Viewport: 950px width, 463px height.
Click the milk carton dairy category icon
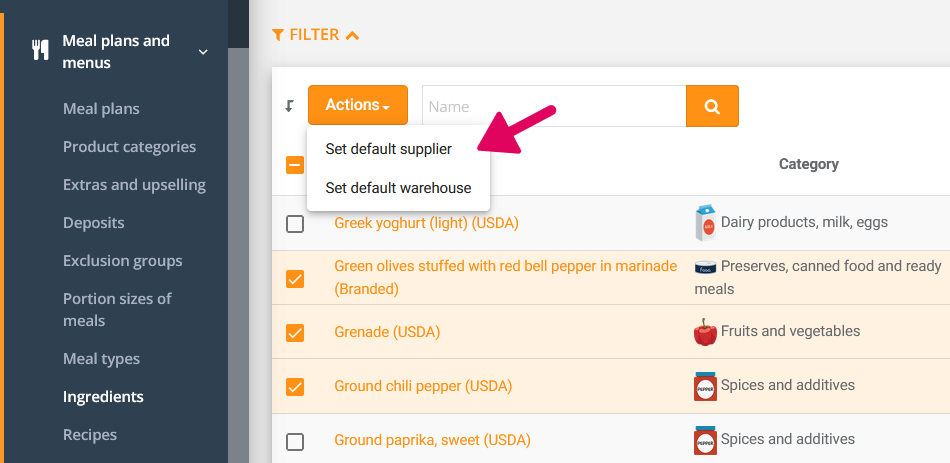[705, 223]
